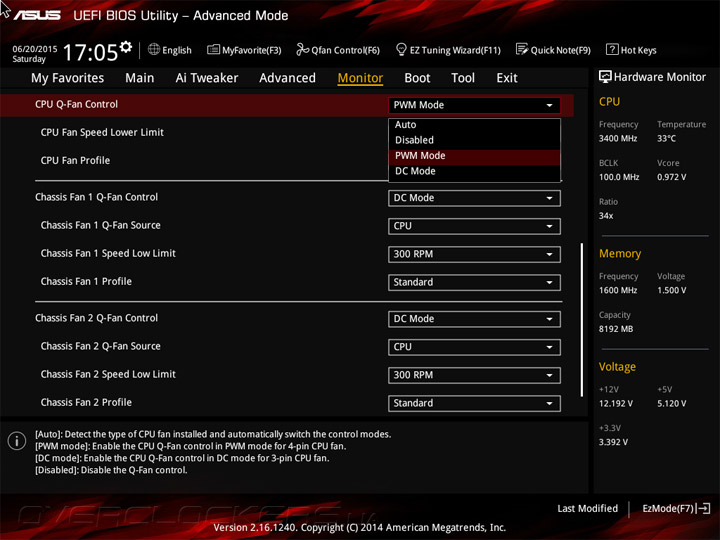The image size is (720, 540).
Task: Switch to the Main tab
Action: click(x=140, y=78)
